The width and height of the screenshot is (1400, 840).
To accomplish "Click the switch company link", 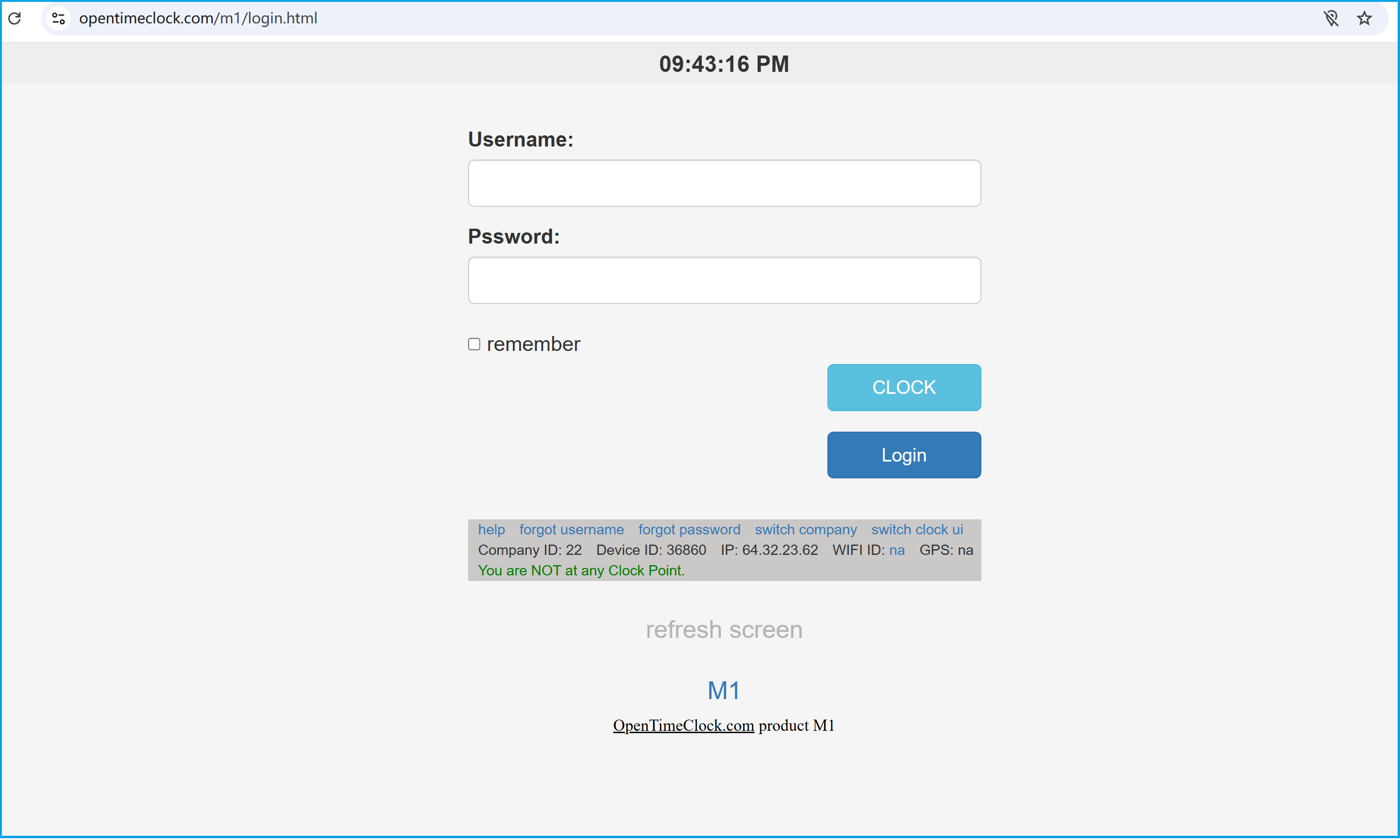I will pyautogui.click(x=805, y=529).
